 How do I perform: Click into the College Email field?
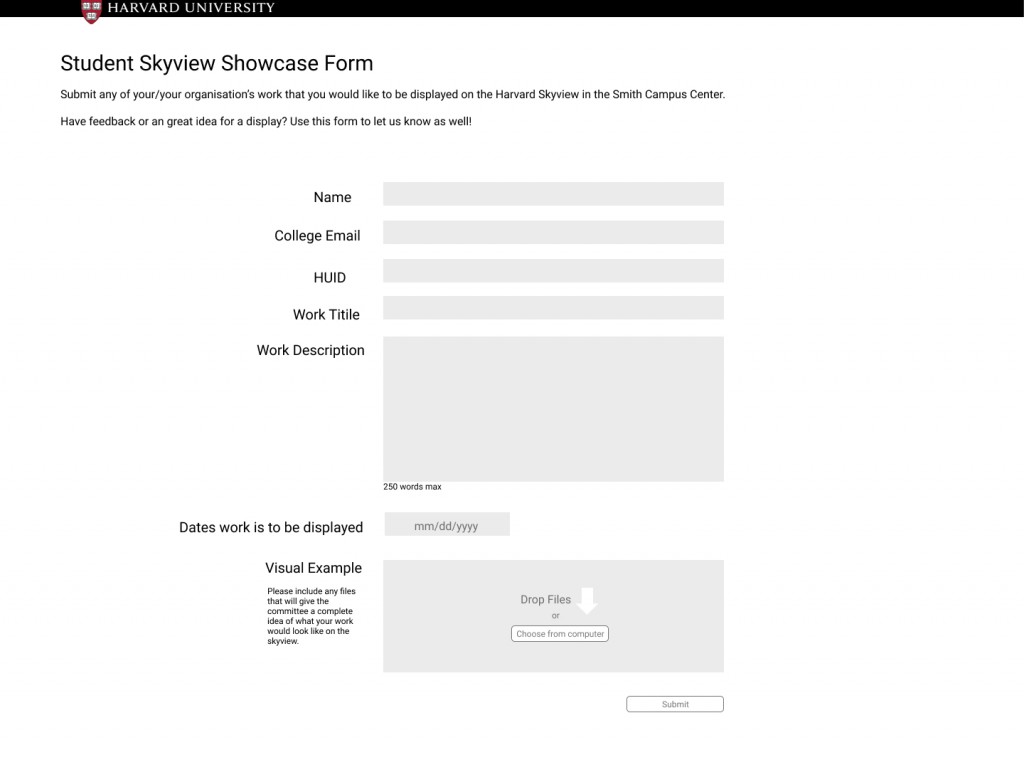click(x=553, y=233)
